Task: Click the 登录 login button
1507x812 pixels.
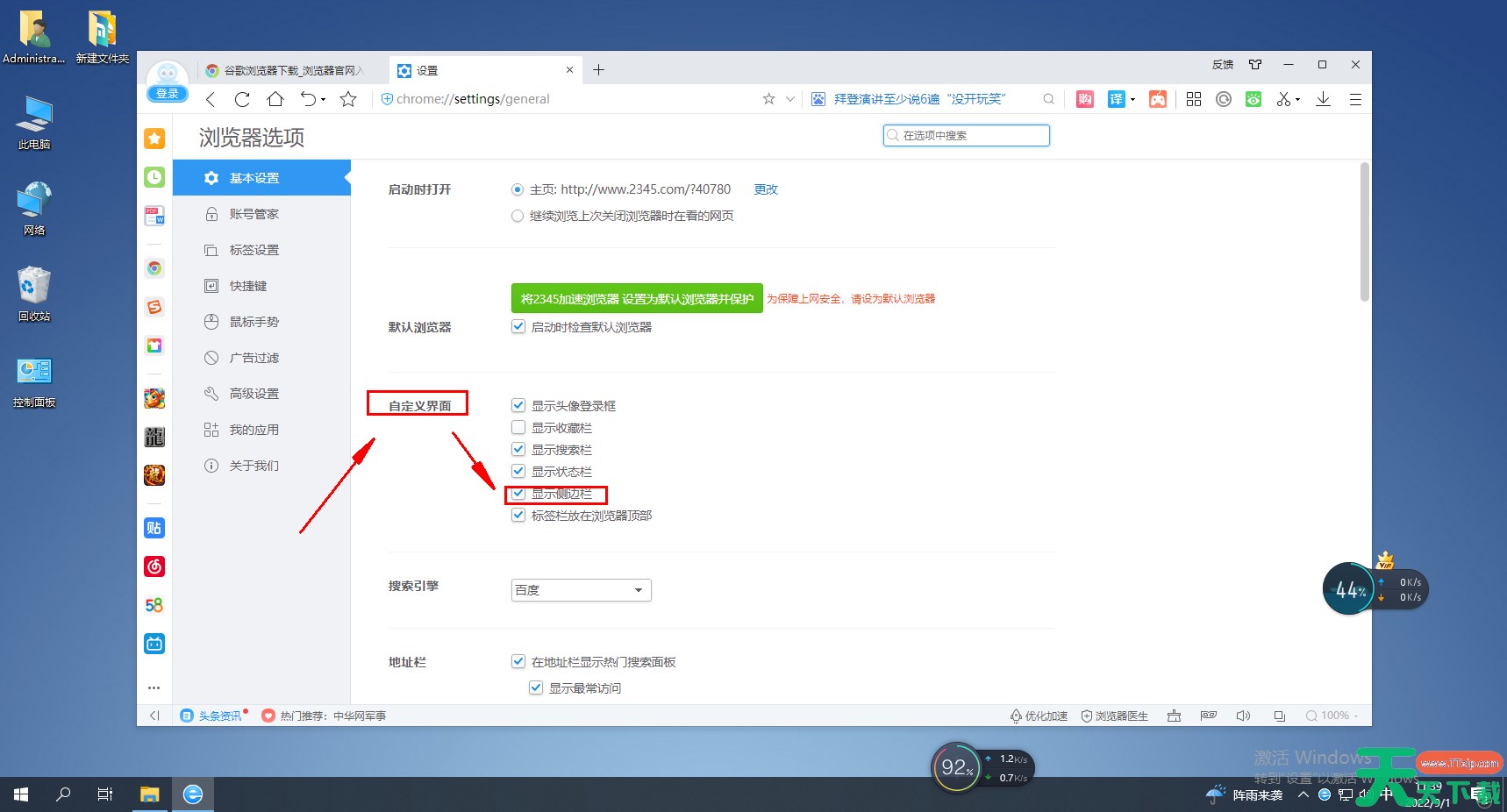Action: 167,94
